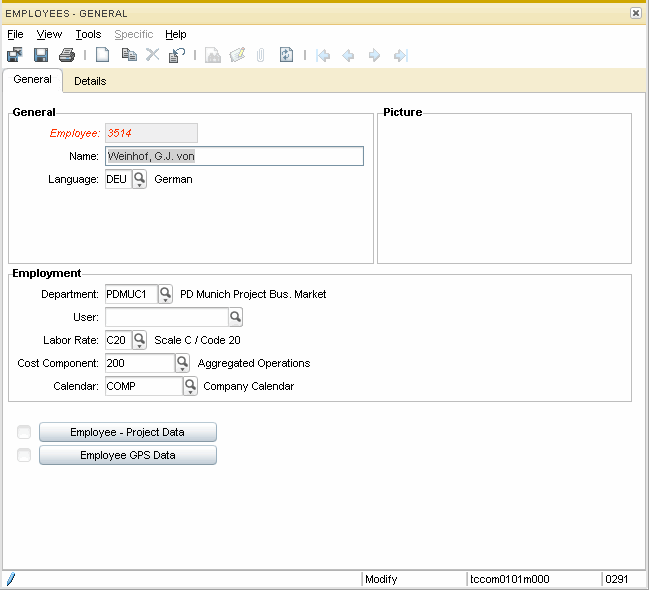Click the empty User input field

pos(166,317)
